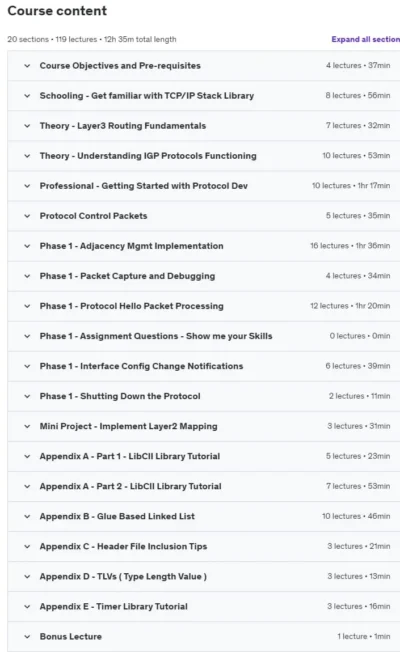Open Appendix A - Part 2 LibCli Tutorial
Viewport: 400px width, 652px height.
[x=204, y=486]
